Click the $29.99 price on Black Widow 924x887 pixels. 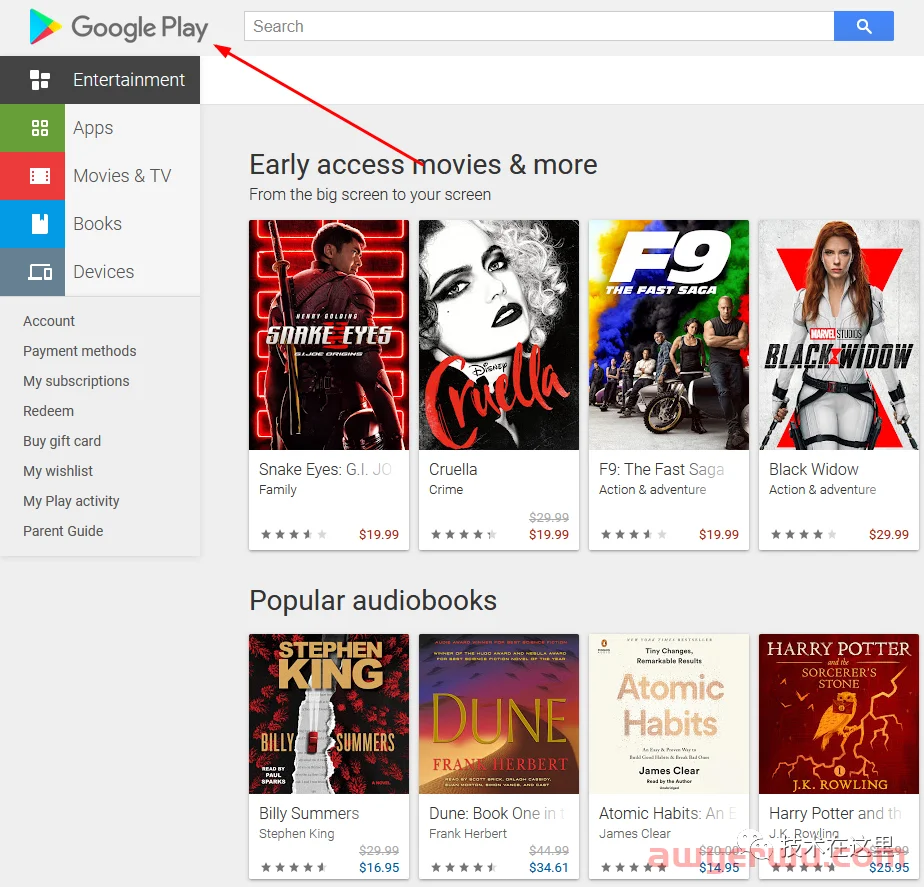click(888, 534)
